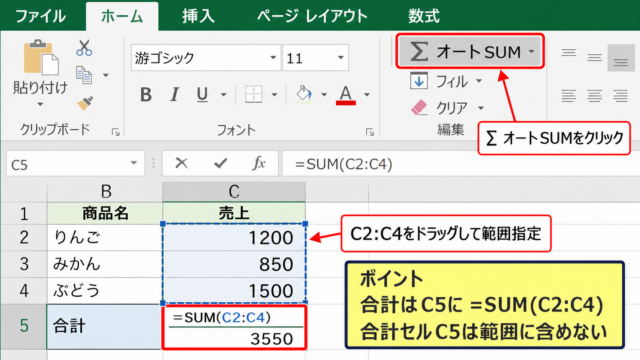640x360 pixels.
Task: Select column B header
Action: (x=105, y=191)
